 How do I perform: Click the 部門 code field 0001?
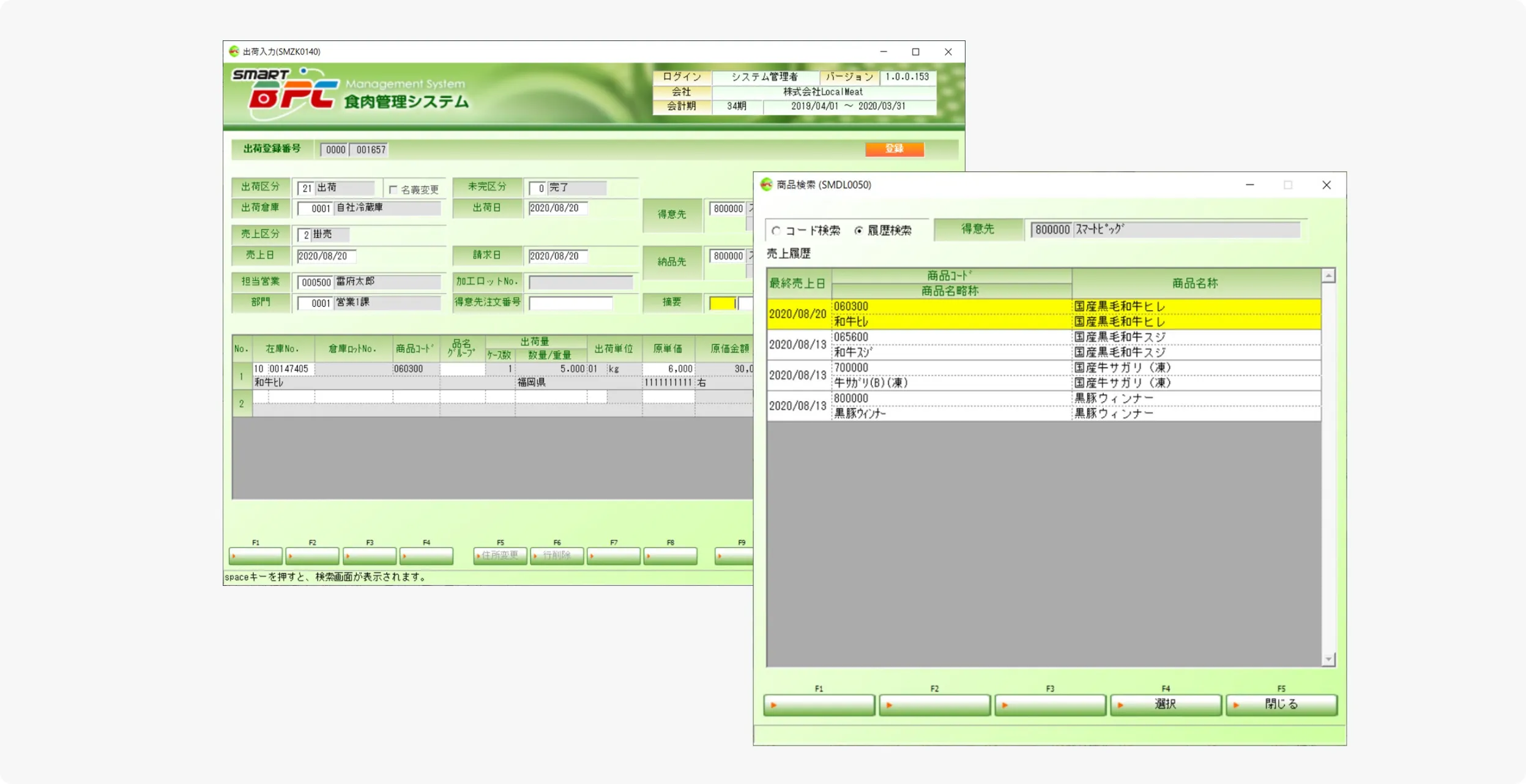(x=315, y=303)
